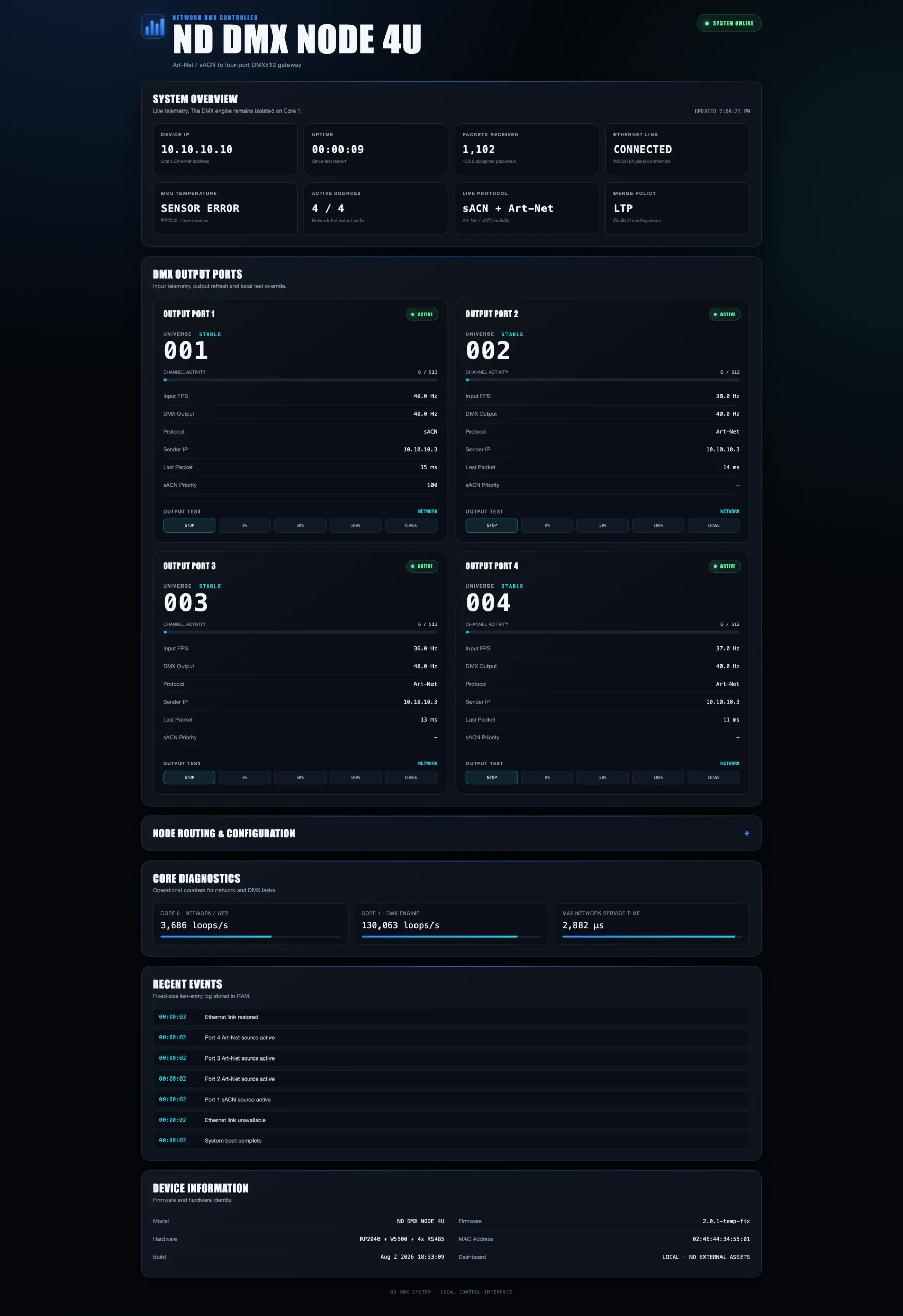Viewport: 903px width, 1316px height.
Task: Click firmware value 2.0.1-temp-fix
Action: [x=726, y=1221]
